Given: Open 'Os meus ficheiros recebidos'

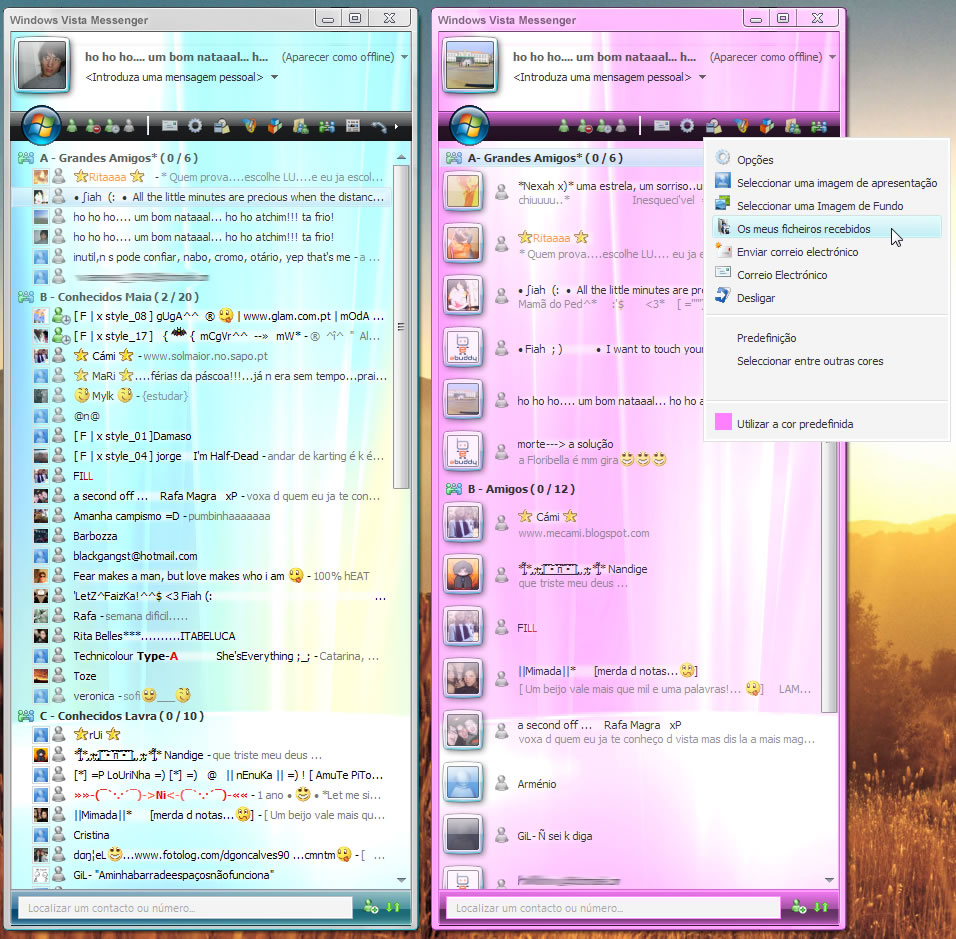Looking at the screenshot, I should click(x=826, y=229).
